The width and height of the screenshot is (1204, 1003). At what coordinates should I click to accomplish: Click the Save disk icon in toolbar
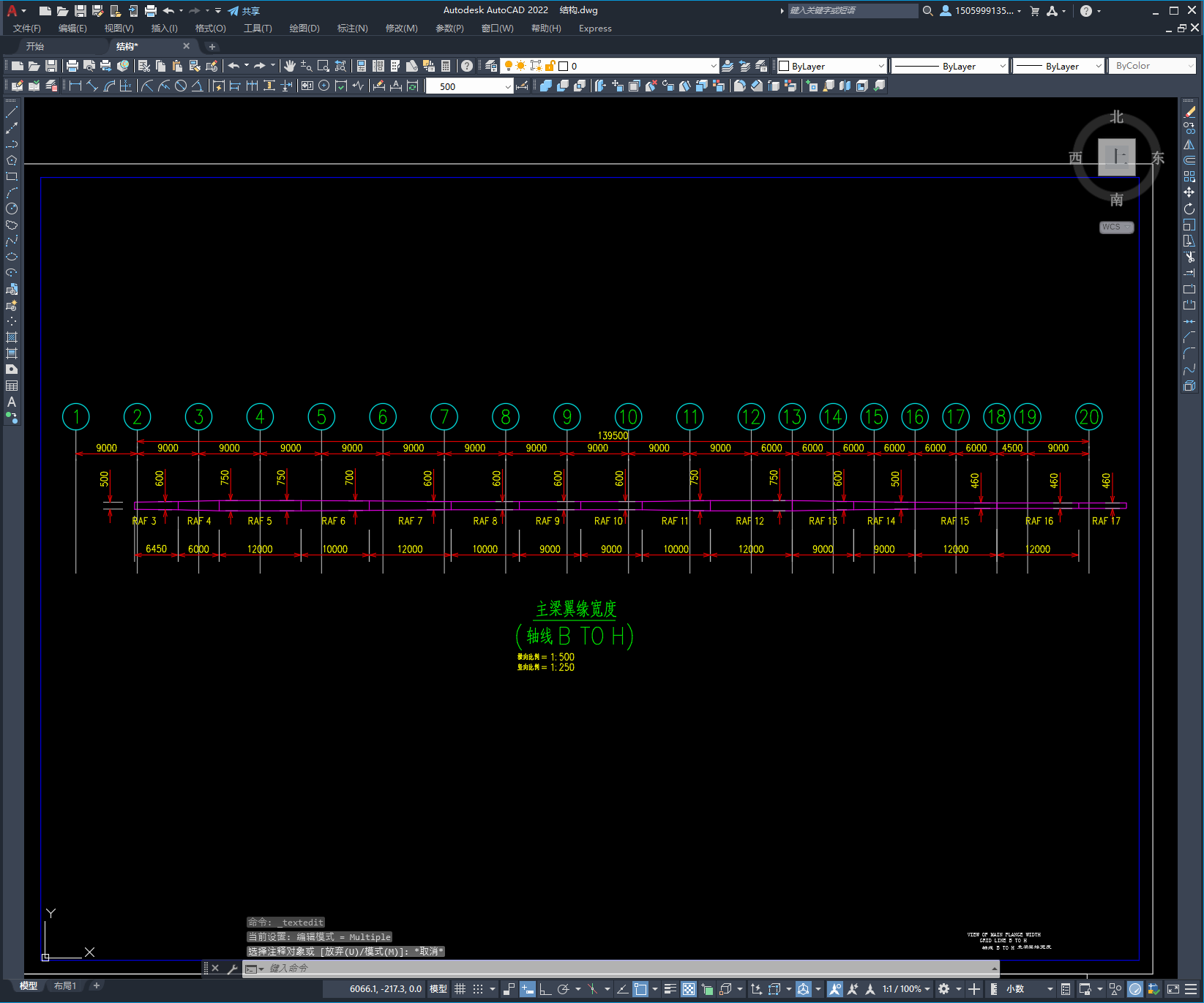point(51,66)
